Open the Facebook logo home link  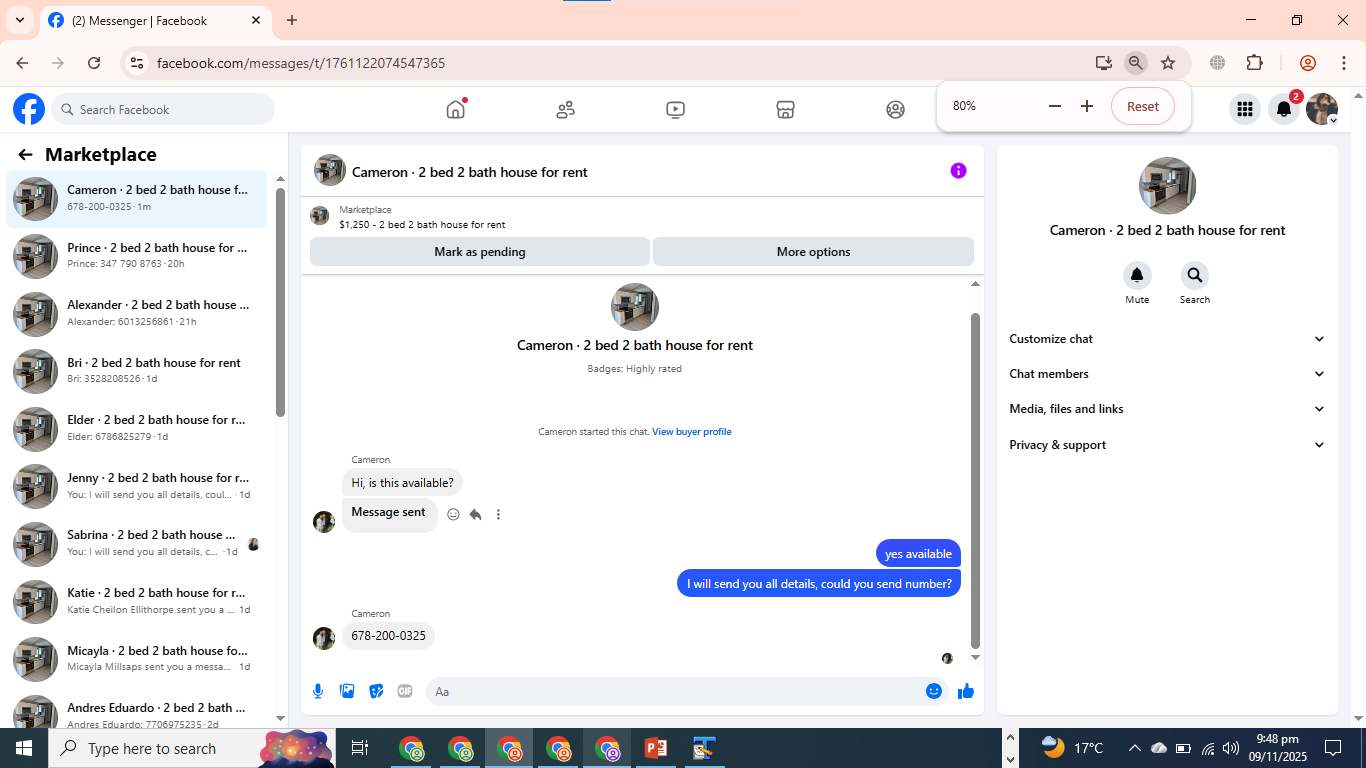pyautogui.click(x=29, y=109)
